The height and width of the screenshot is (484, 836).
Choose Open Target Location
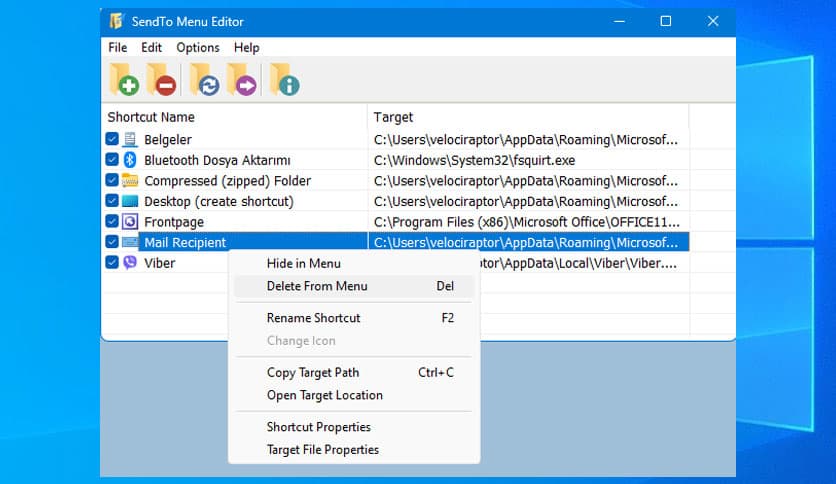coord(354,395)
